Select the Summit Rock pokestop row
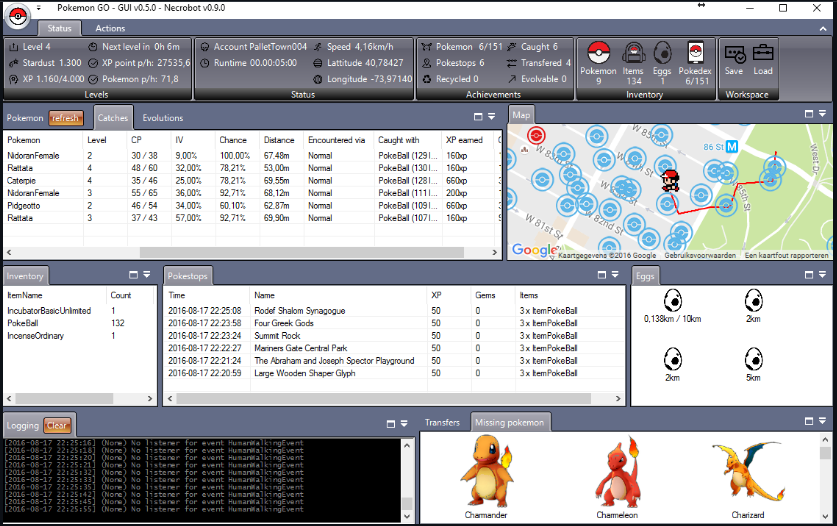 (x=393, y=336)
